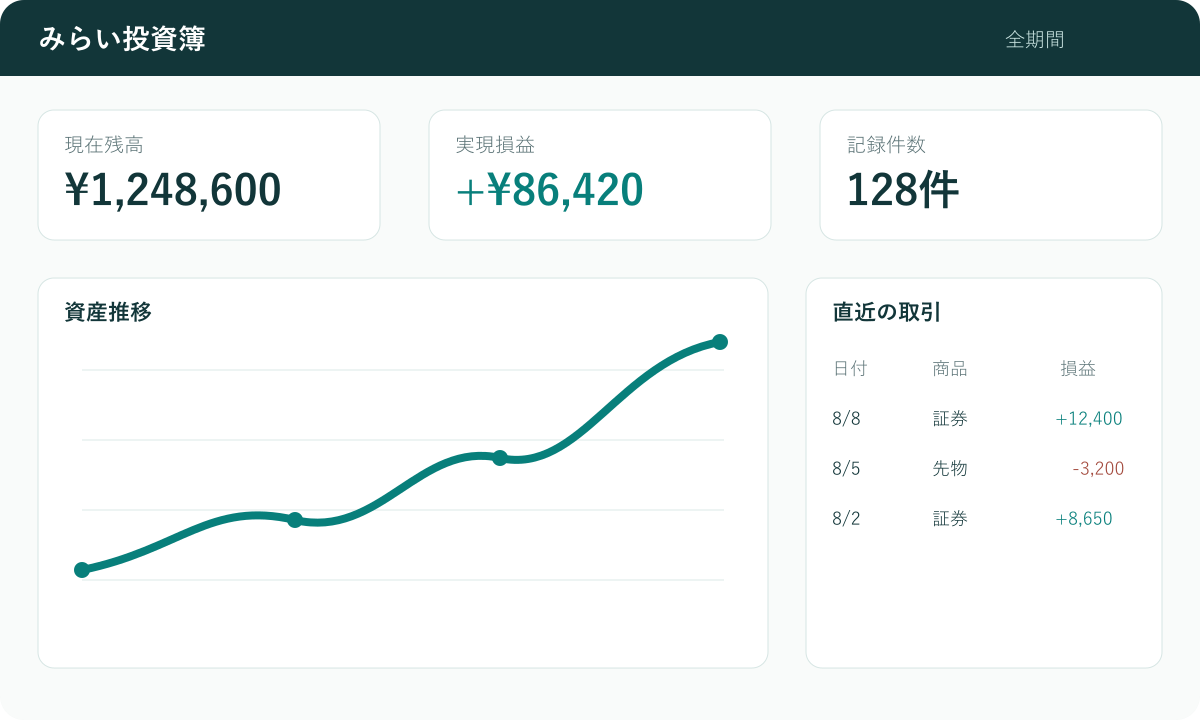Open the 8/2 証券 transaction row
Image resolution: width=1200 pixels, height=720 pixels.
pyautogui.click(x=978, y=519)
